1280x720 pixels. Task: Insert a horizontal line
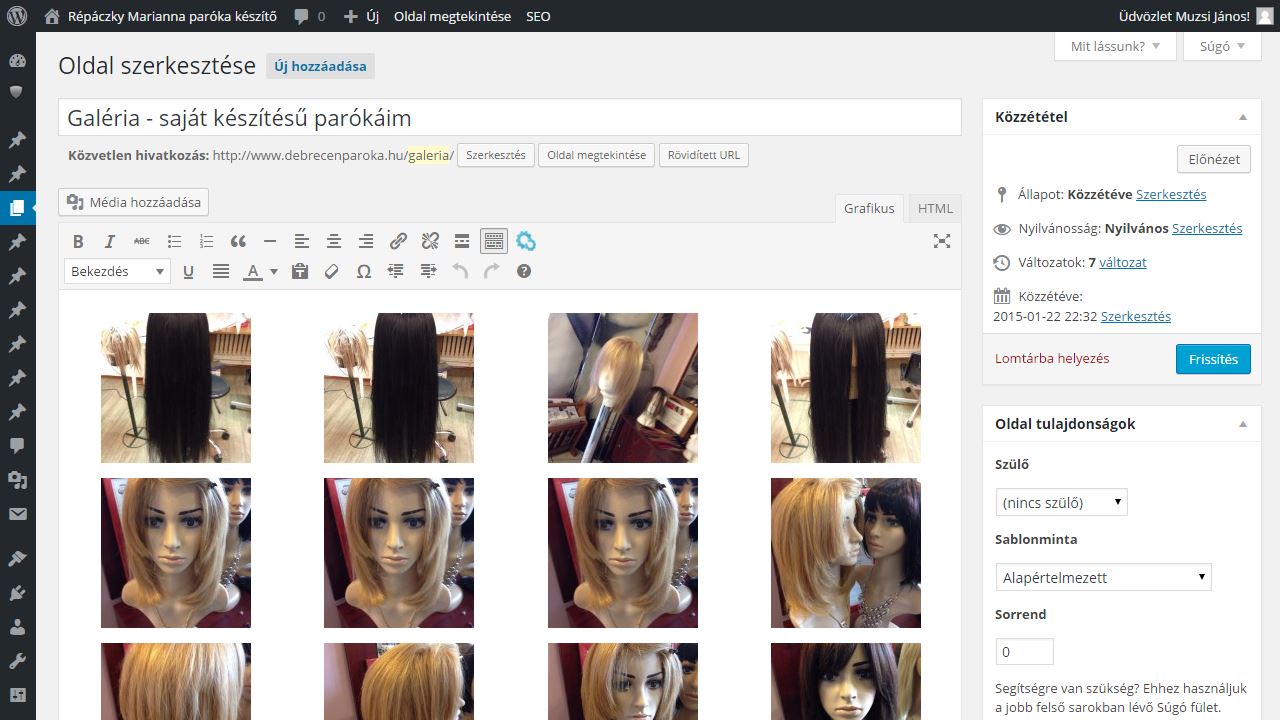(x=270, y=241)
